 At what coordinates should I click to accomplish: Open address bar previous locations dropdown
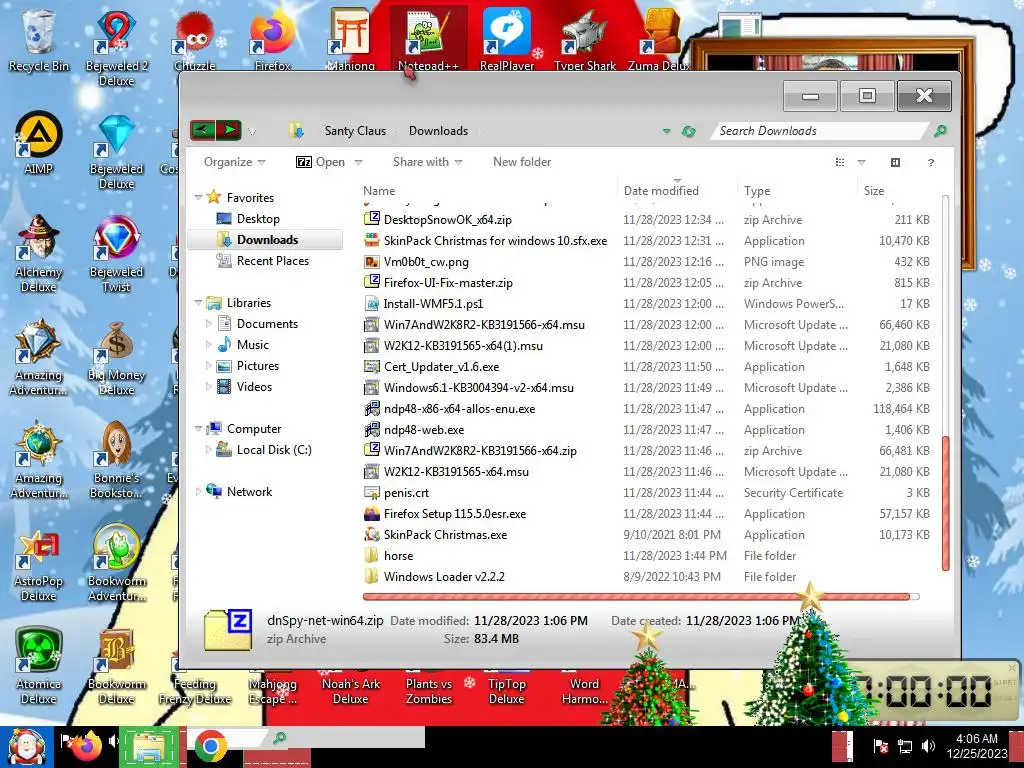pyautogui.click(x=666, y=131)
